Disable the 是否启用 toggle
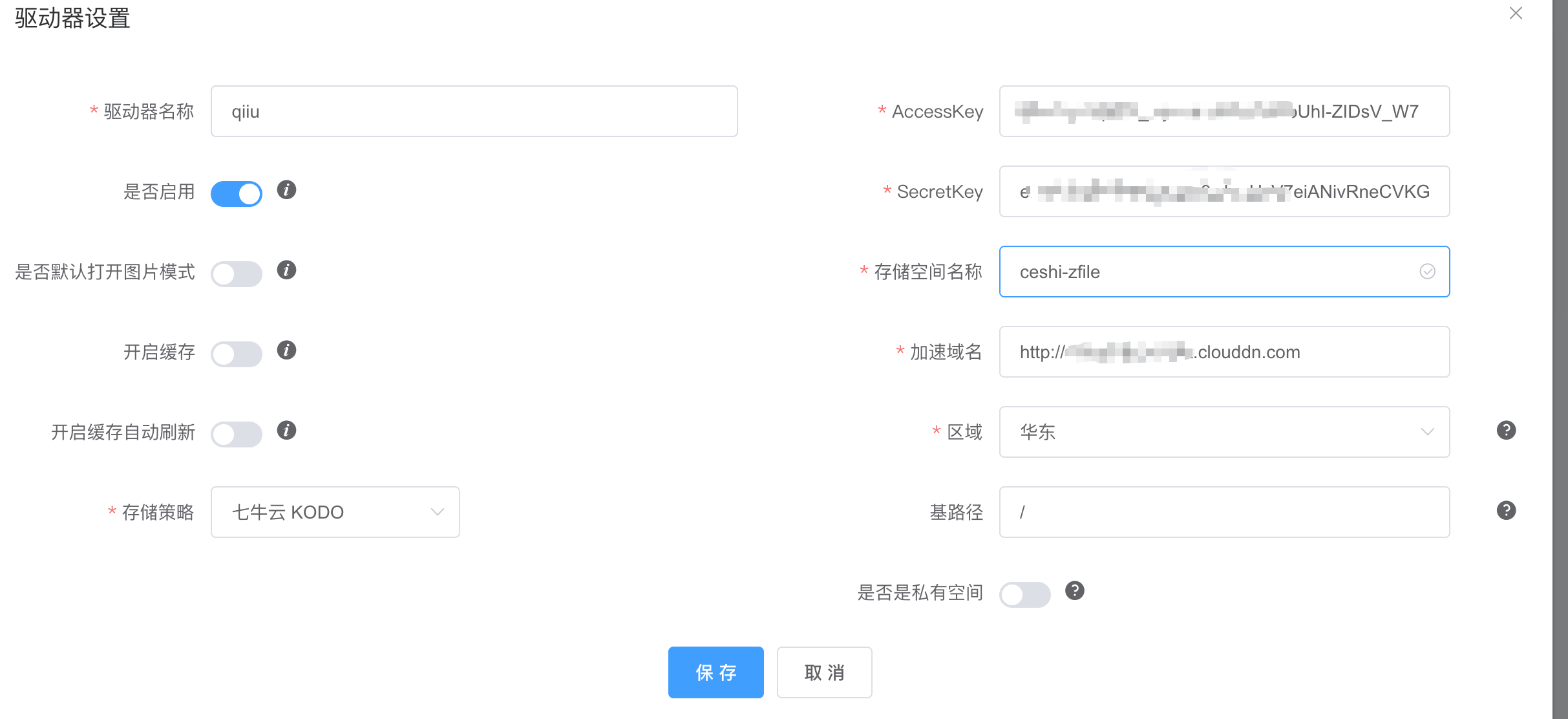 coord(237,193)
